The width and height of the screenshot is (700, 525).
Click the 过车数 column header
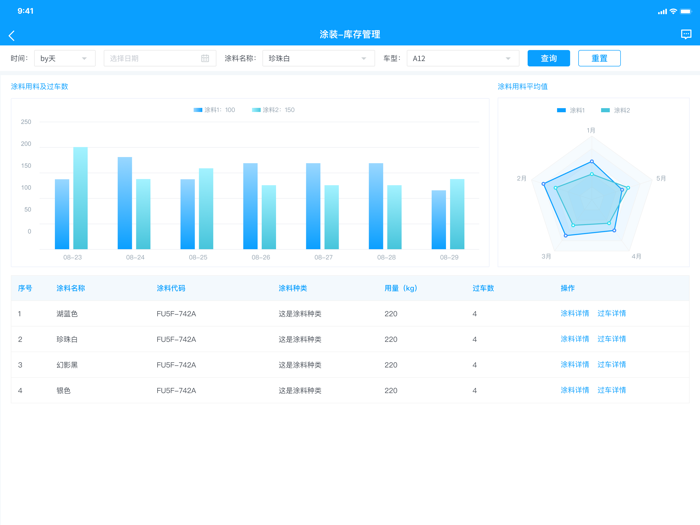[x=483, y=288]
